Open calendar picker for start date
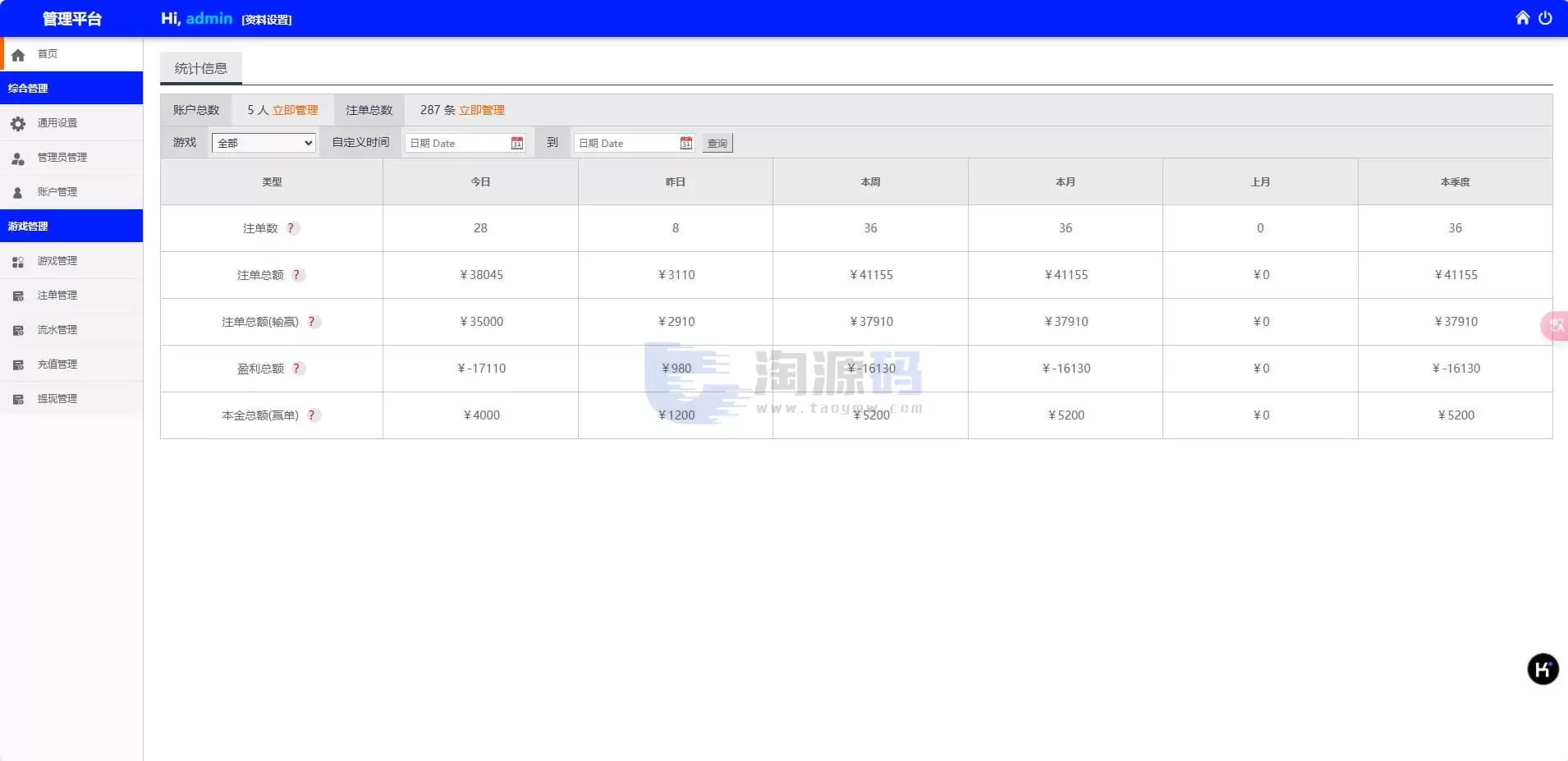Image resolution: width=1568 pixels, height=761 pixels. click(x=517, y=143)
